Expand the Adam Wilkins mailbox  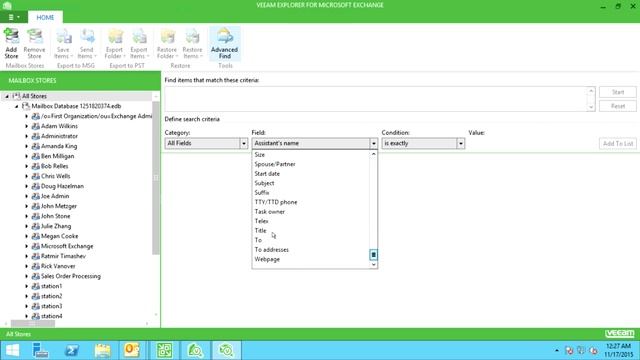click(x=27, y=126)
